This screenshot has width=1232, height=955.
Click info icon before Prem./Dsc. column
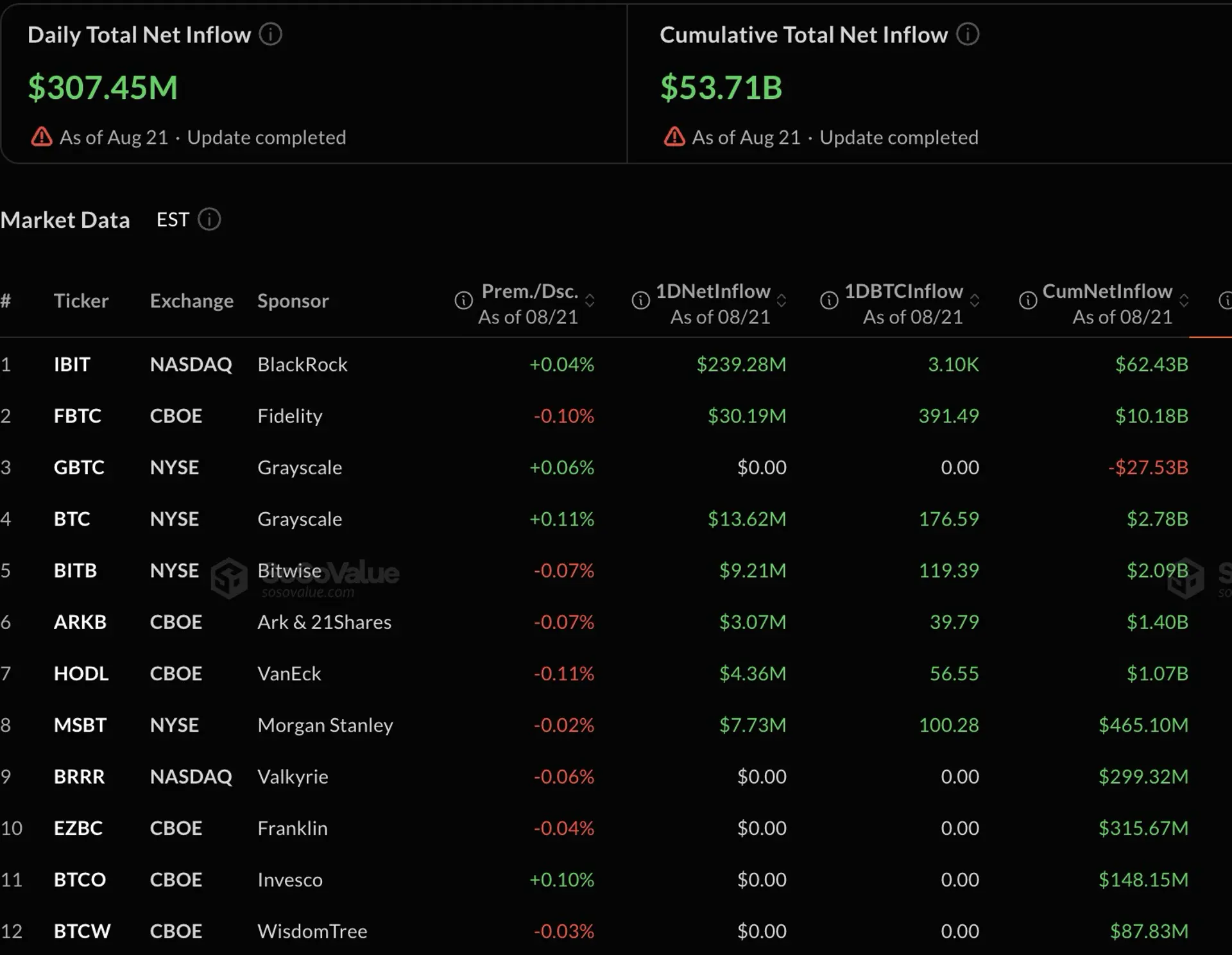point(463,300)
